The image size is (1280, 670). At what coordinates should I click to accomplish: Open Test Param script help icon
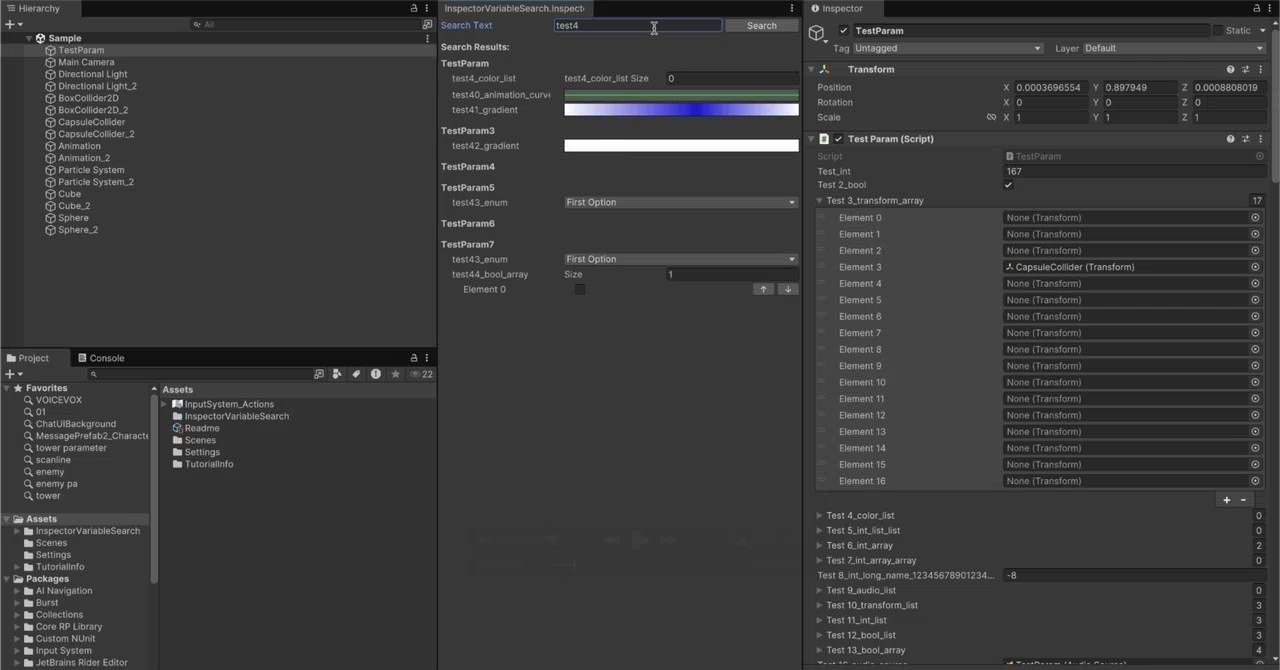(x=1230, y=139)
